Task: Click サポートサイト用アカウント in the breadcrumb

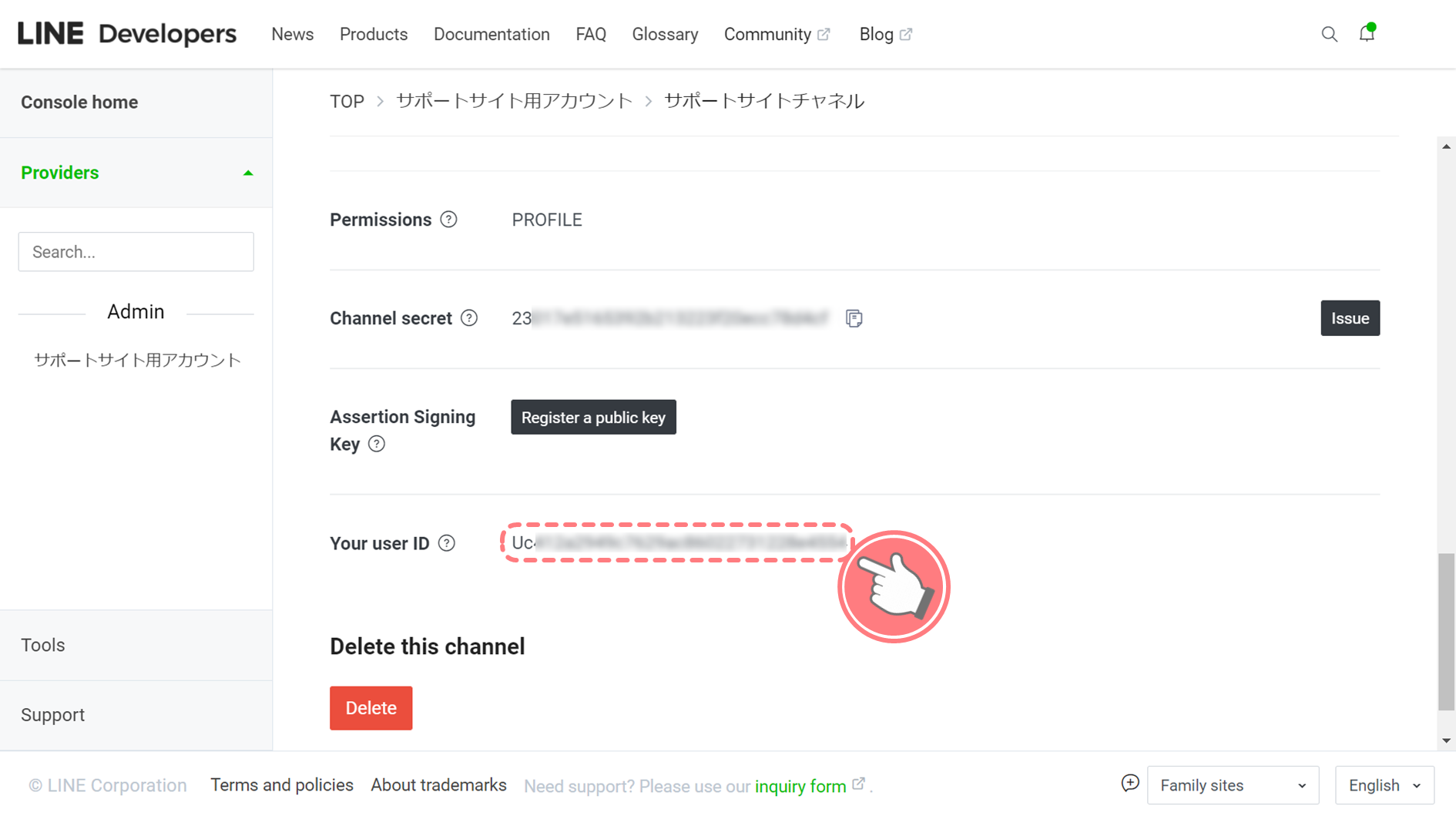Action: click(514, 101)
